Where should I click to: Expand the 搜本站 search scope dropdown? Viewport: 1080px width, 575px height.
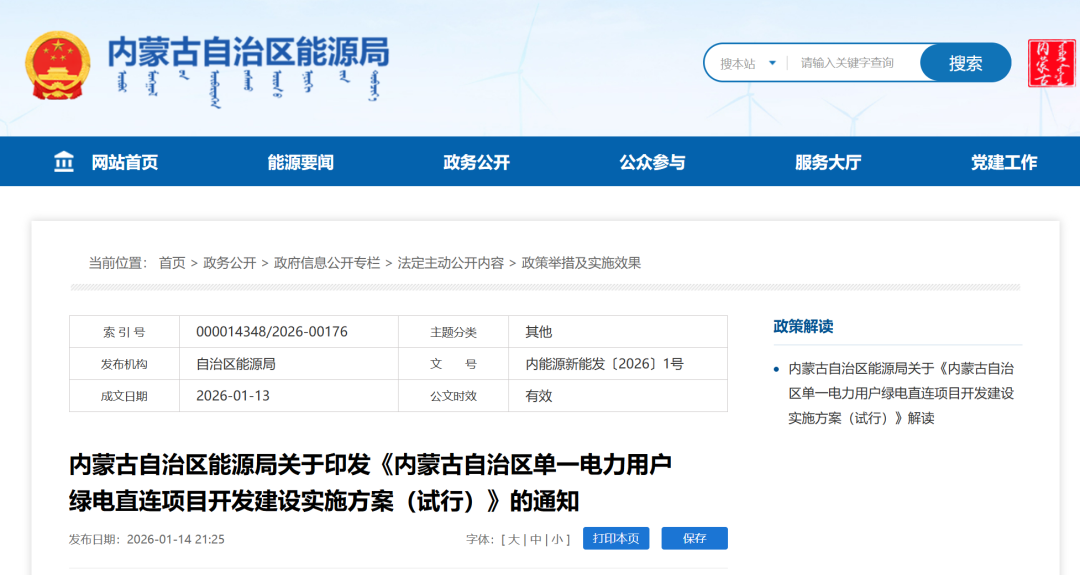coord(748,63)
